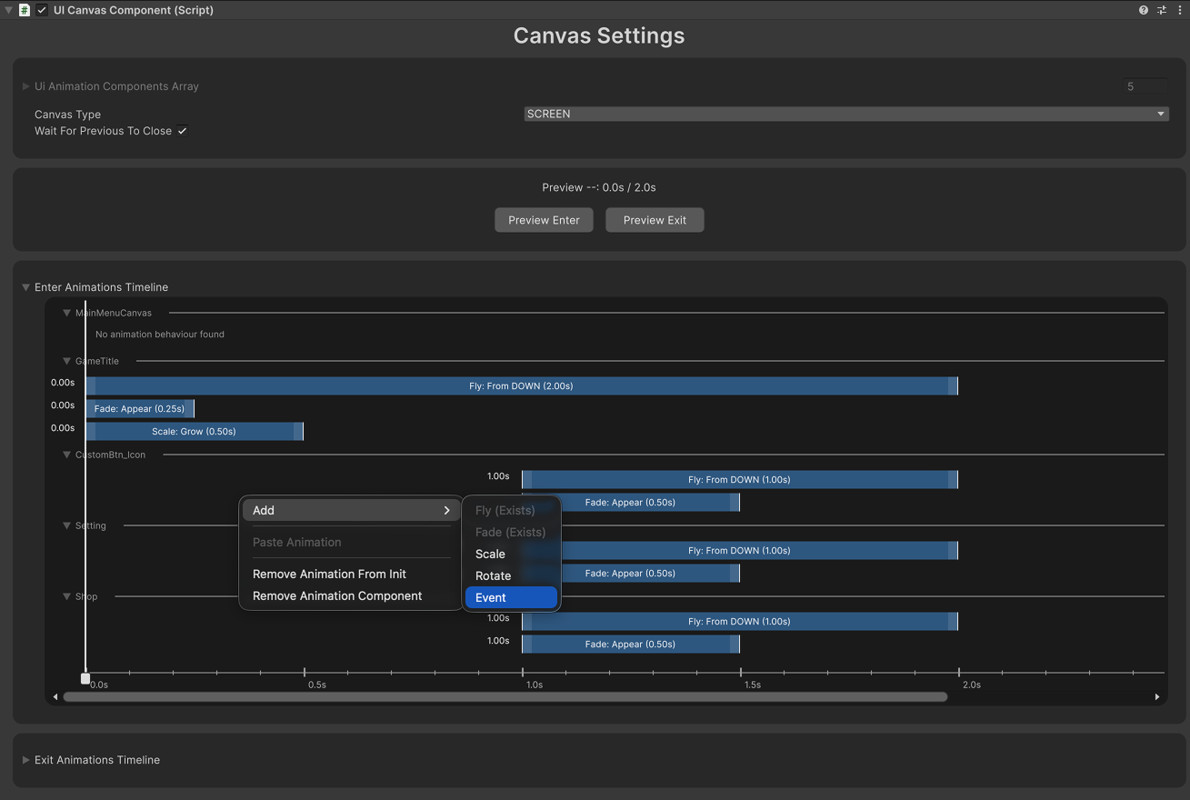Click the 1.0s tick on the ruler
This screenshot has width=1190, height=800.
[x=523, y=672]
